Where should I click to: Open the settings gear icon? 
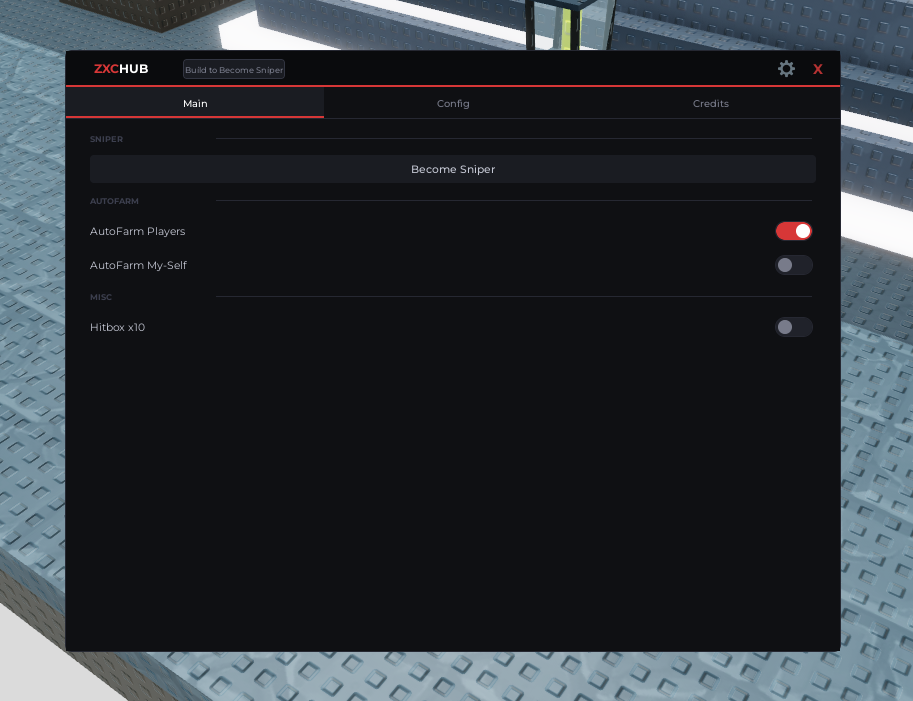point(786,69)
